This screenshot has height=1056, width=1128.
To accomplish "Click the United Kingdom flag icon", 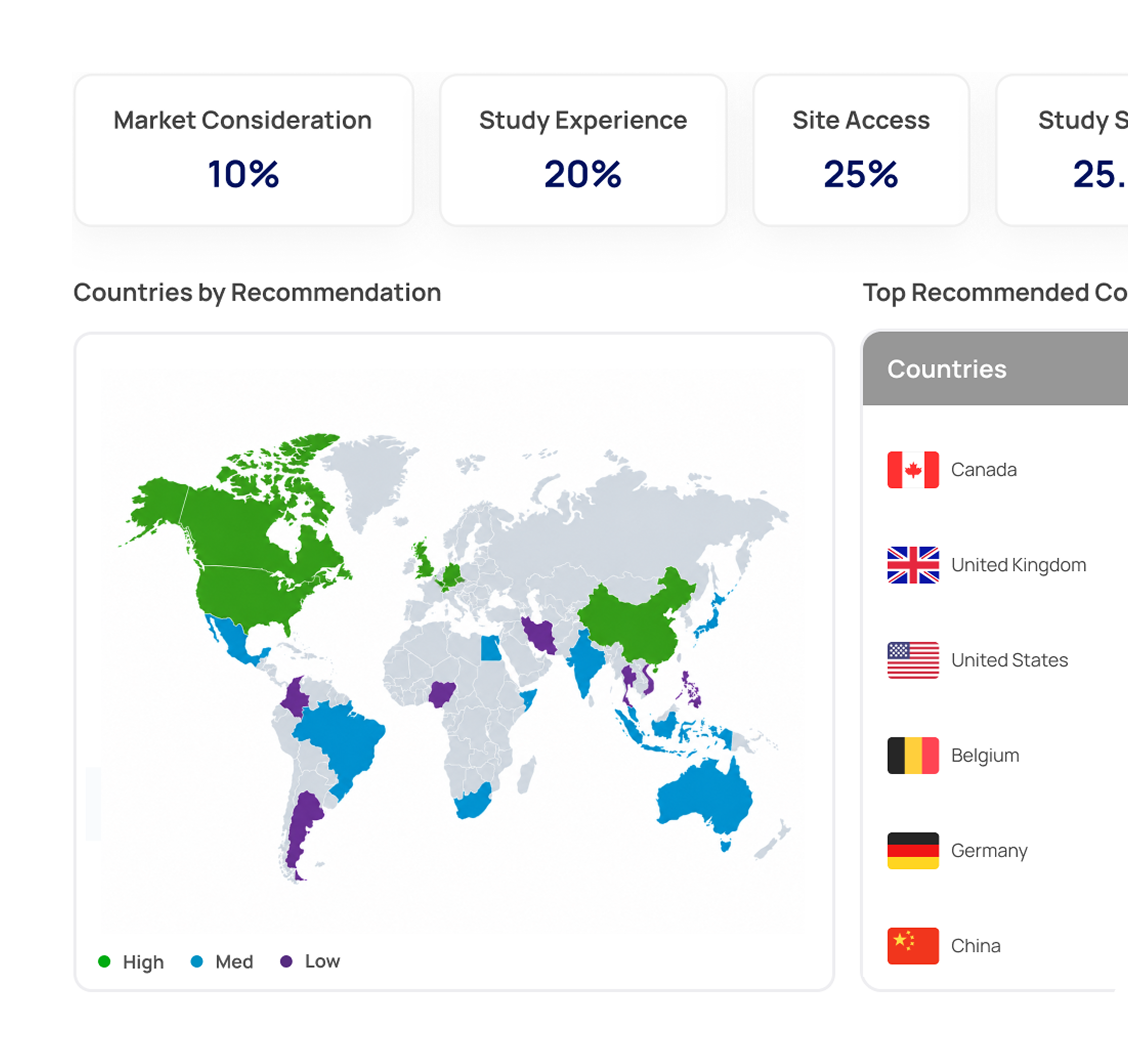I will coord(913,565).
